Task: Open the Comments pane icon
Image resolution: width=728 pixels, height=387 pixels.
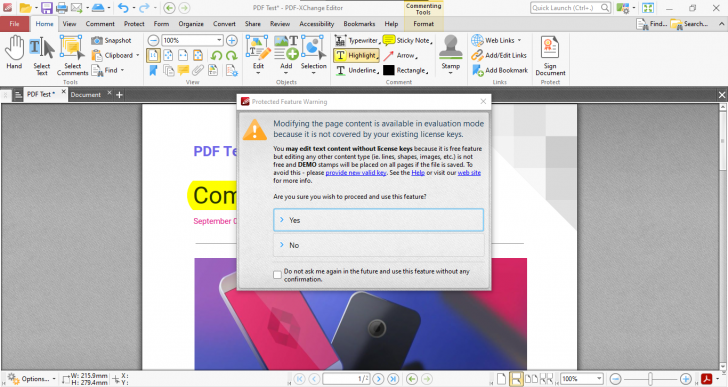Action: pos(183,71)
